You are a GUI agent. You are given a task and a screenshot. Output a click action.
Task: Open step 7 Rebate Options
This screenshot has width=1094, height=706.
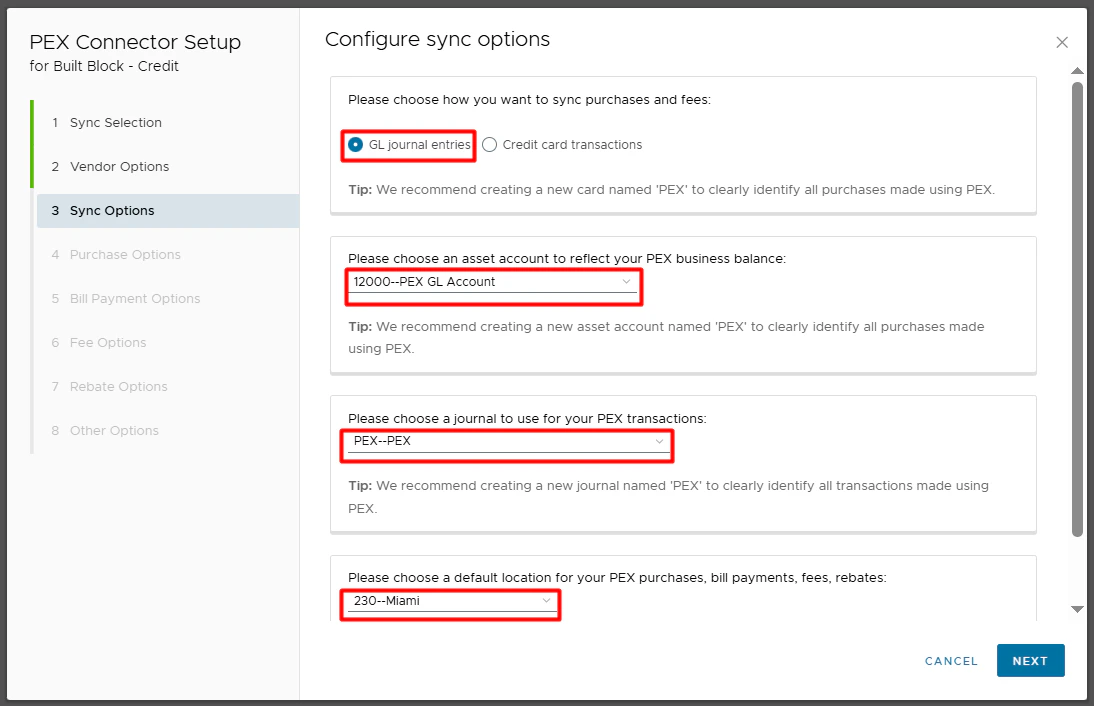click(x=167, y=386)
